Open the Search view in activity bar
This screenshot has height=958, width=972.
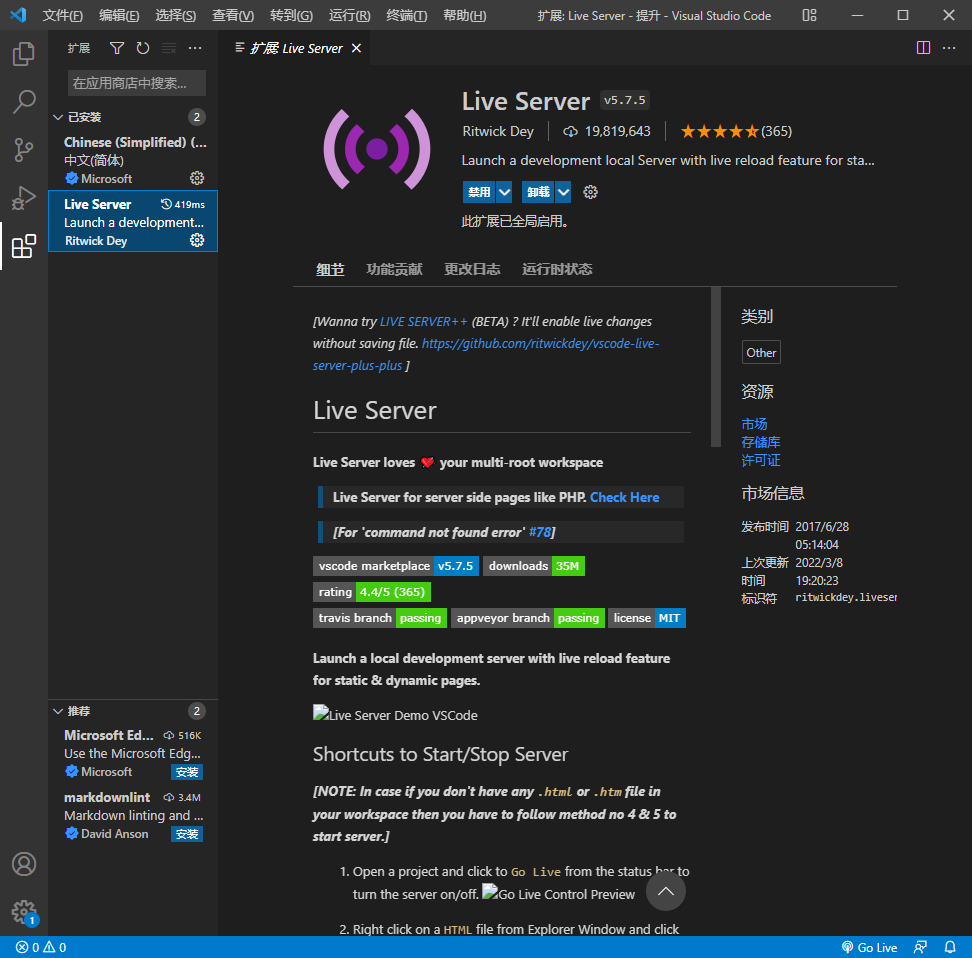[24, 101]
